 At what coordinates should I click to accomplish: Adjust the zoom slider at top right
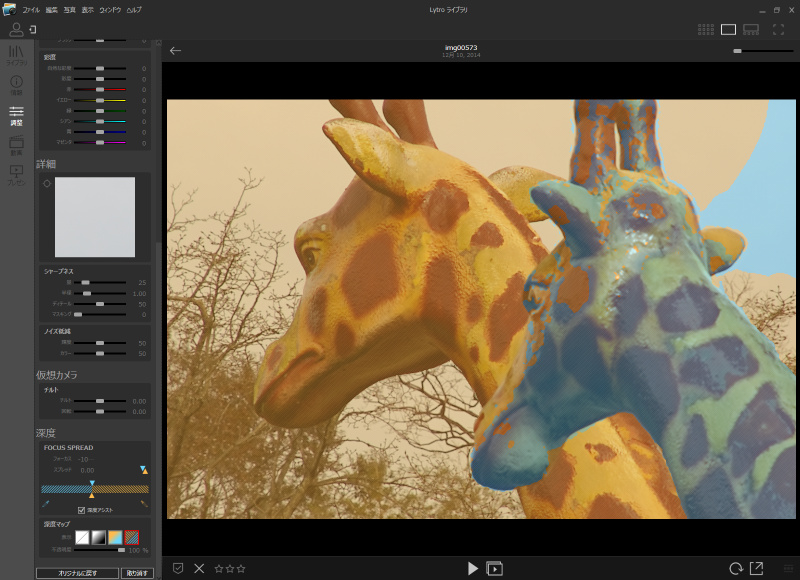pos(764,51)
